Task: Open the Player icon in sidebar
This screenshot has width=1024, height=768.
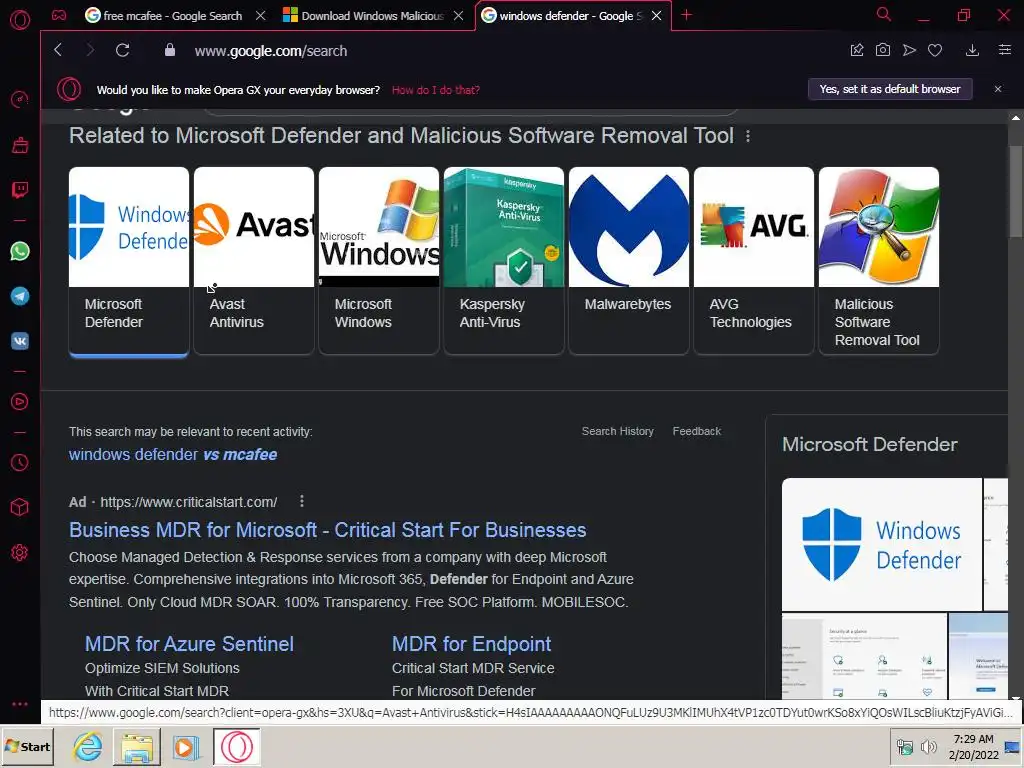Action: (20, 402)
